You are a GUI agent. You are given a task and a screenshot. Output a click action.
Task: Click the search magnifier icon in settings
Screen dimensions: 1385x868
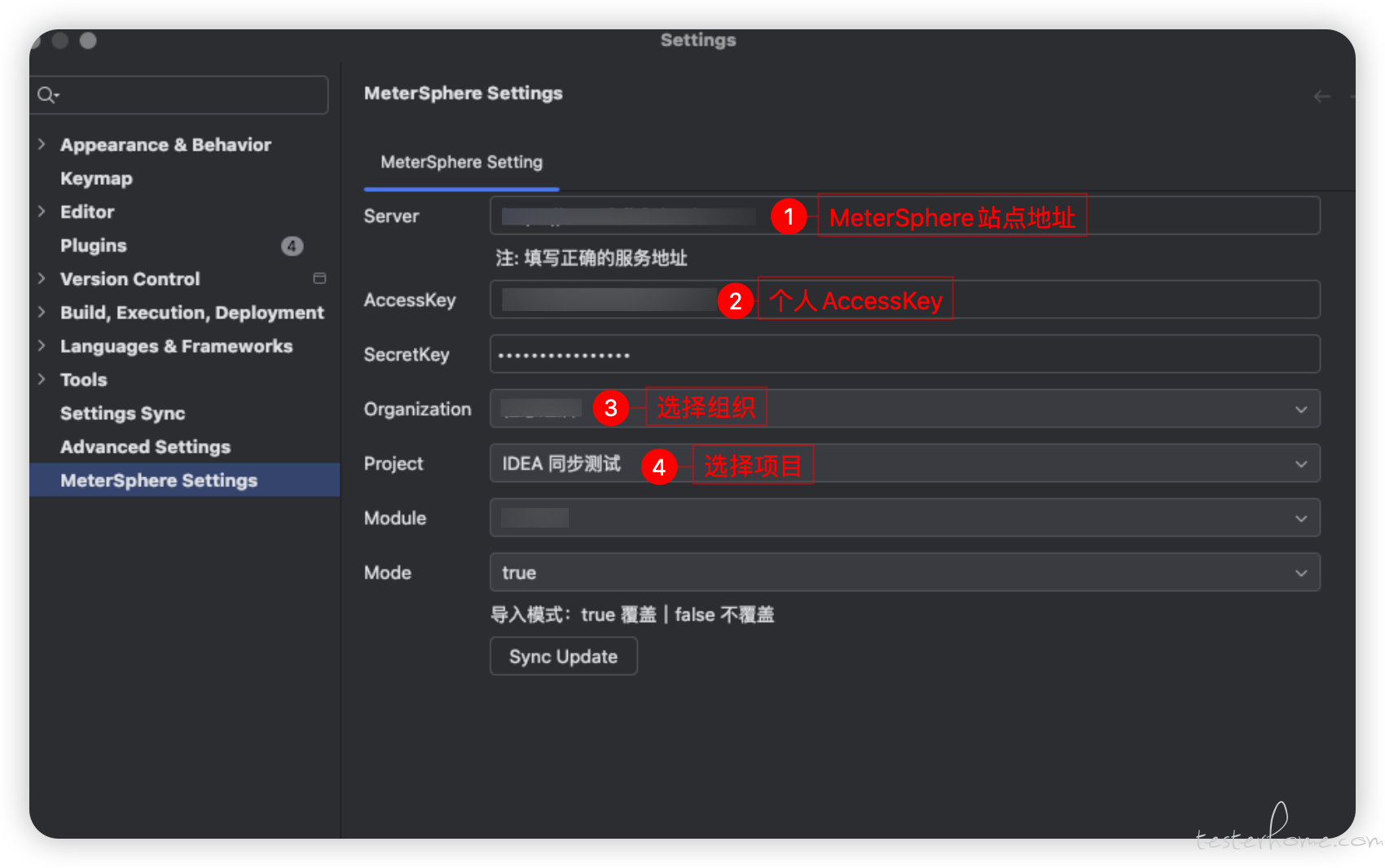pos(48,95)
